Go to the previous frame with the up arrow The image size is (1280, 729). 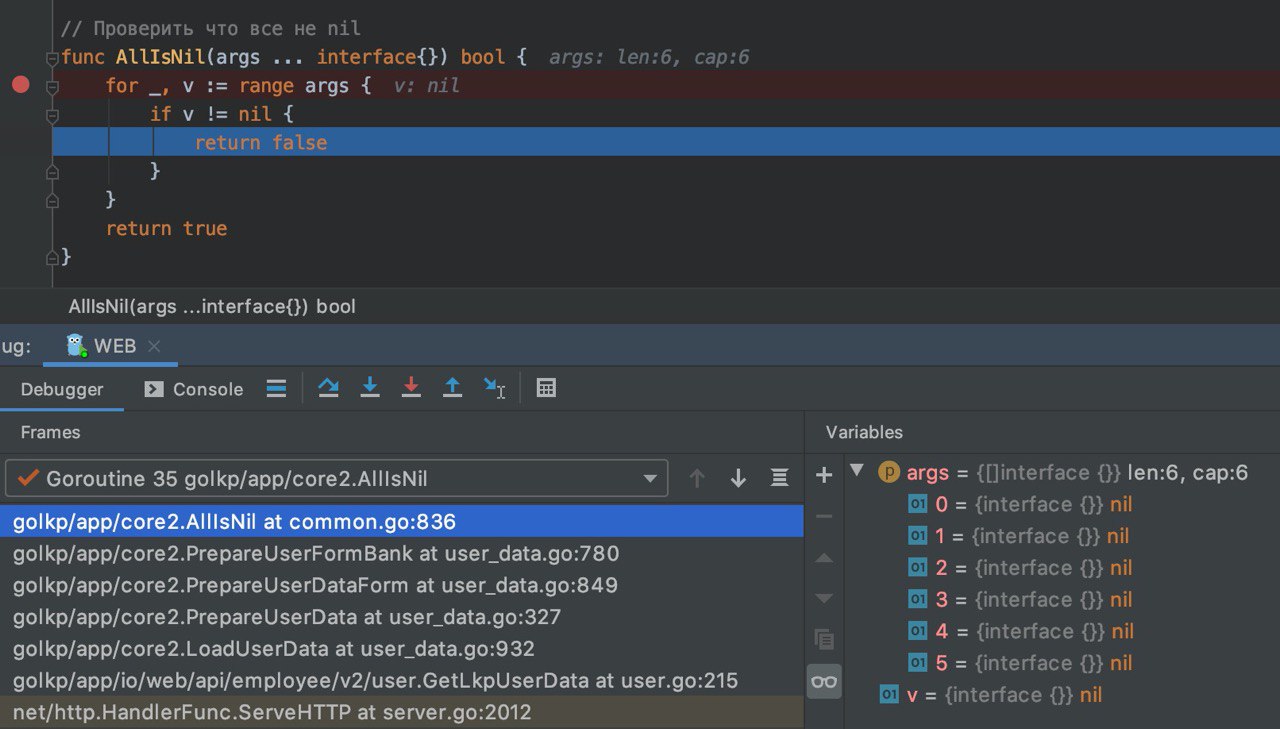[x=697, y=478]
